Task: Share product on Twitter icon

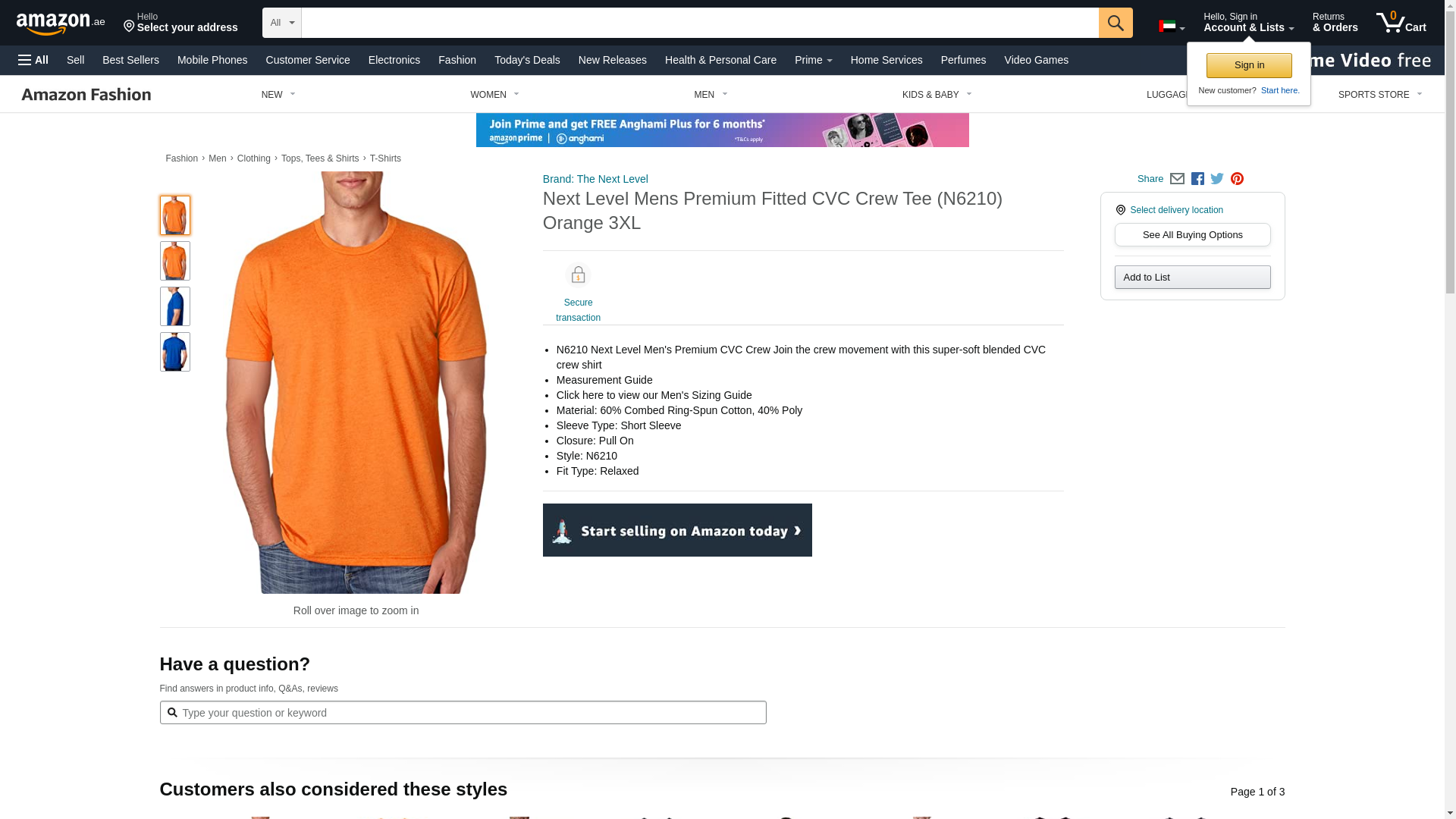Action: tap(1217, 179)
